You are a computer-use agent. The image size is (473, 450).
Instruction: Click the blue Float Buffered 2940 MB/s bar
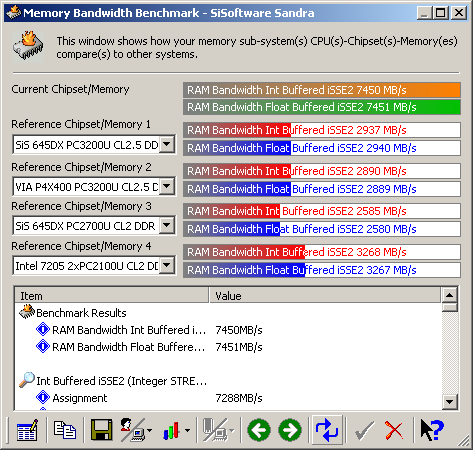(x=322, y=148)
